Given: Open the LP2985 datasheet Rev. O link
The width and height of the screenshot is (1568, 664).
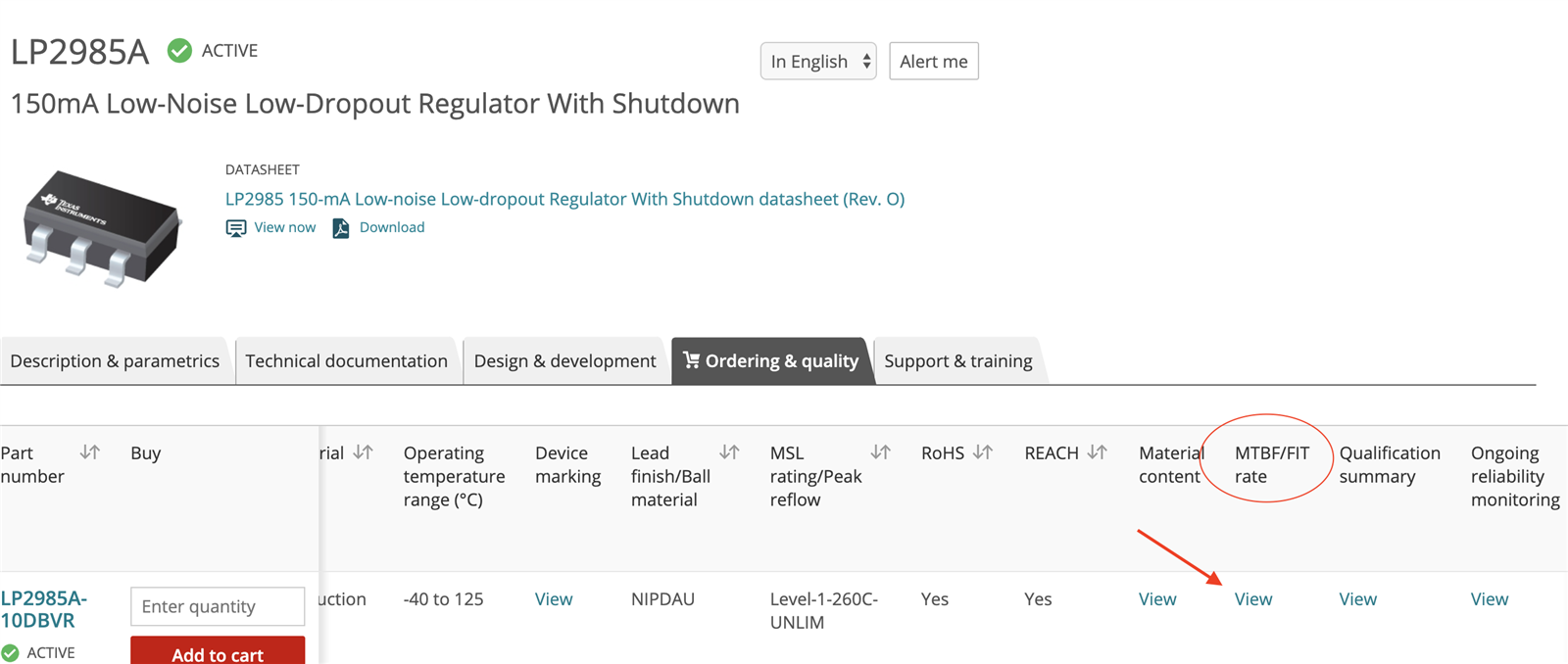Looking at the screenshot, I should 564,199.
